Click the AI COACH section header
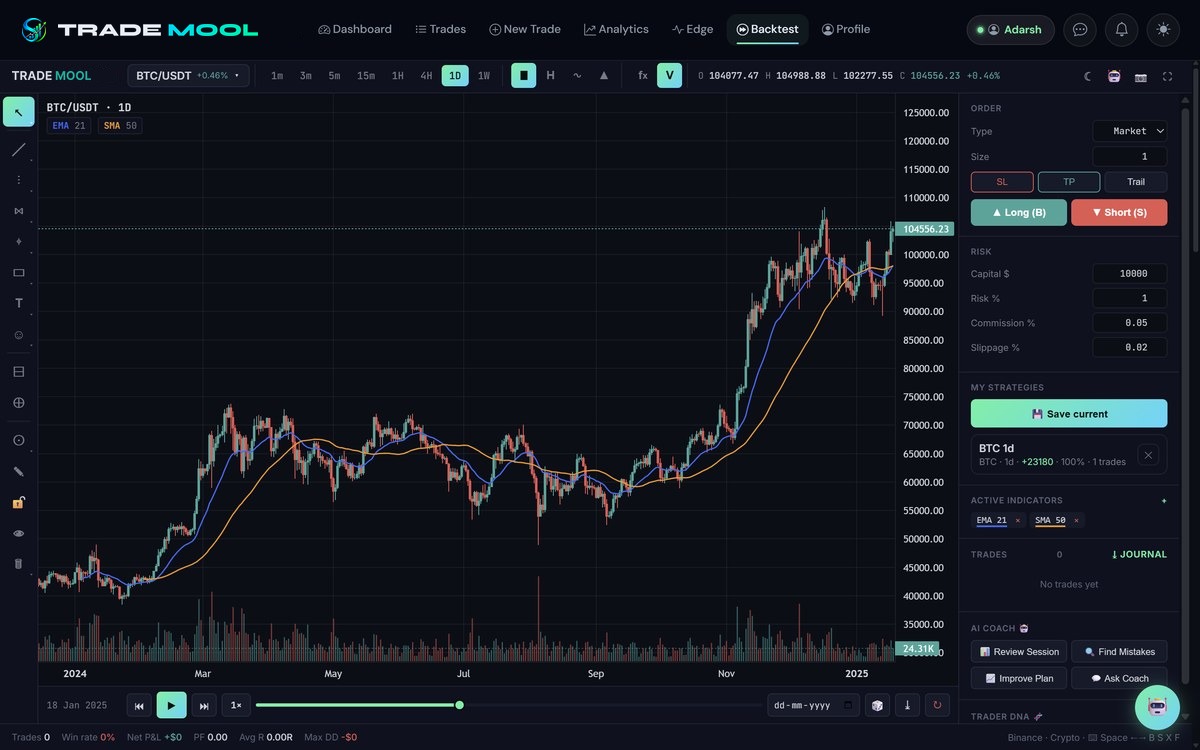Image resolution: width=1200 pixels, height=750 pixels. coord(1001,628)
